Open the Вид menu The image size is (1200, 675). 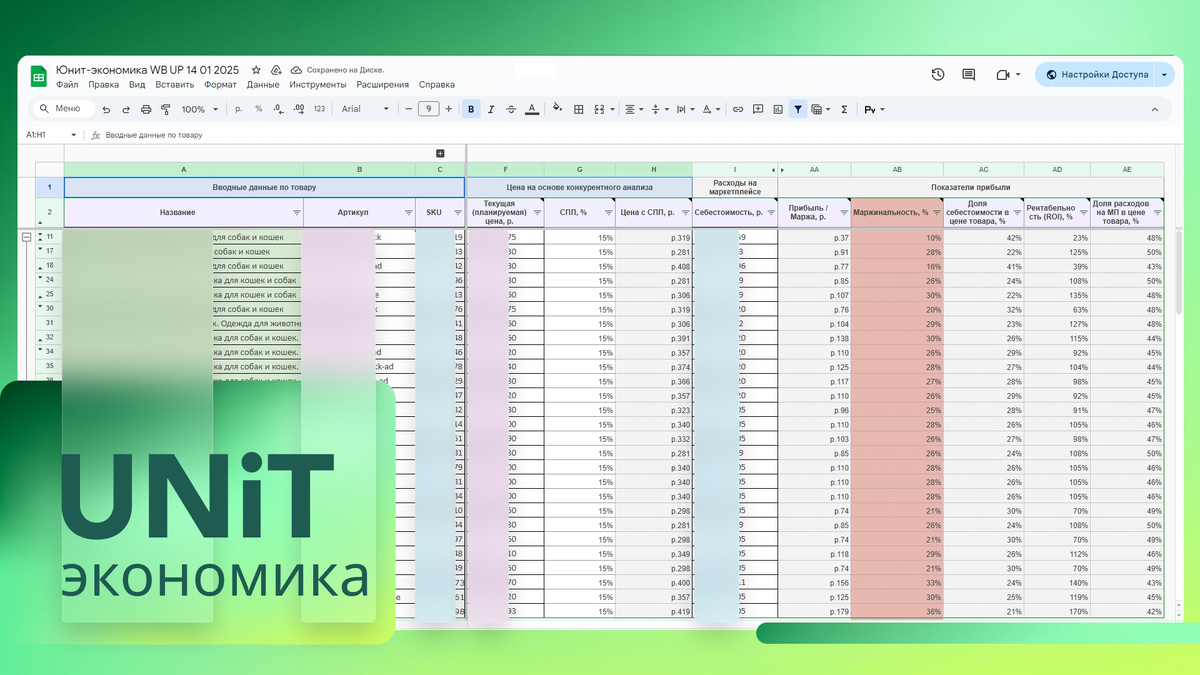coord(137,85)
